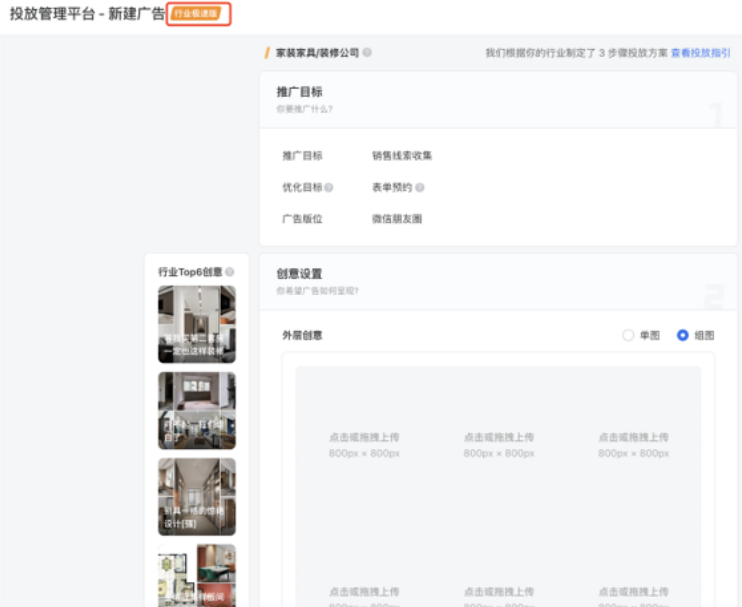
Task: Open the second Top6 creative thumbnail
Action: pyautogui.click(x=197, y=410)
